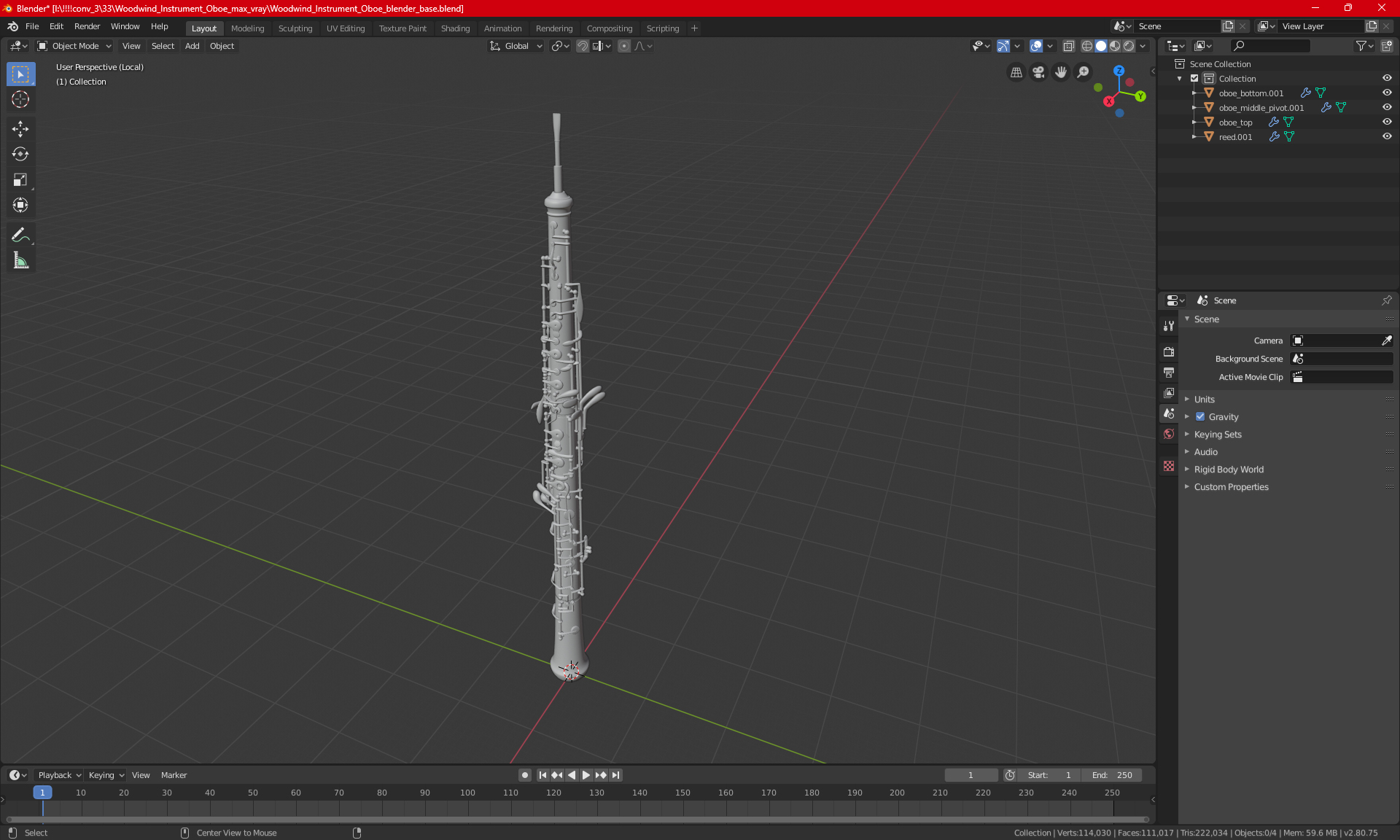This screenshot has width=1400, height=840.
Task: Hide the oboe_top object in outliner
Action: 1387,122
